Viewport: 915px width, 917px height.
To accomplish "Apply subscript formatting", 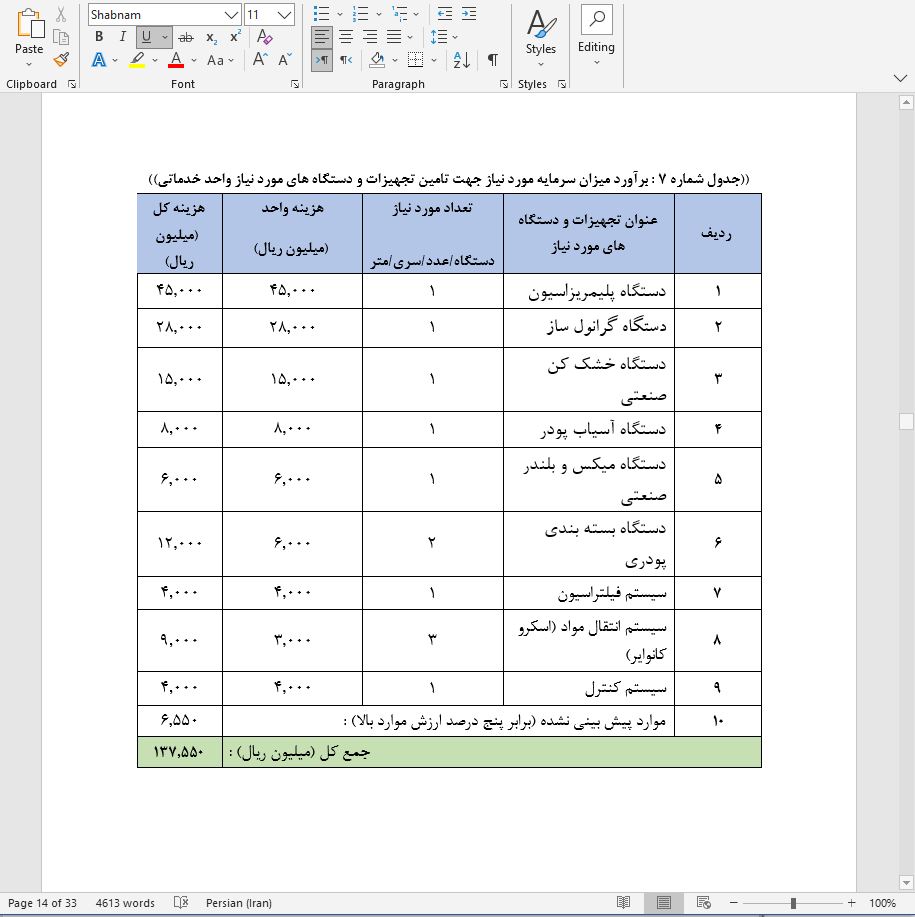I will coord(211,36).
